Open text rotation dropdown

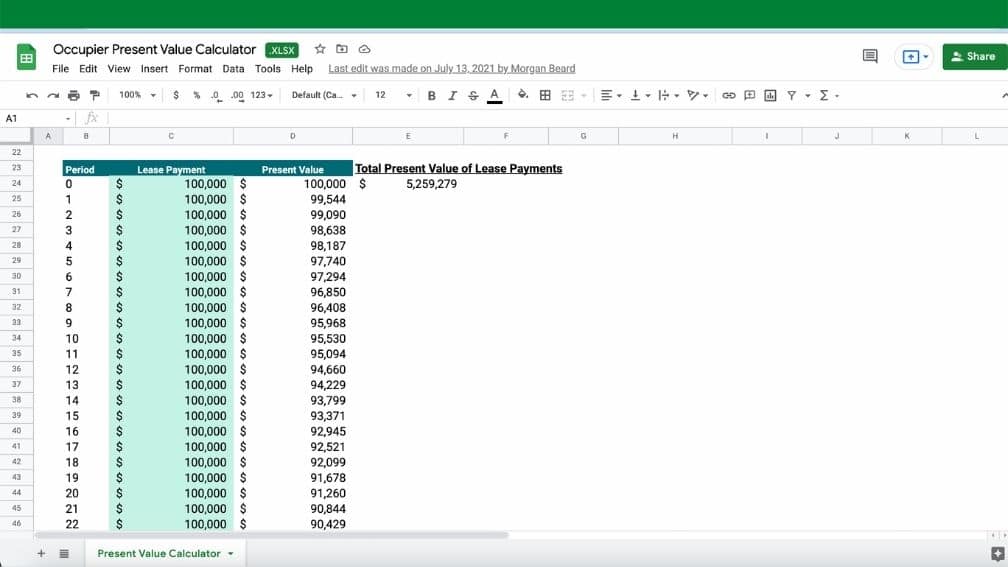(x=698, y=95)
